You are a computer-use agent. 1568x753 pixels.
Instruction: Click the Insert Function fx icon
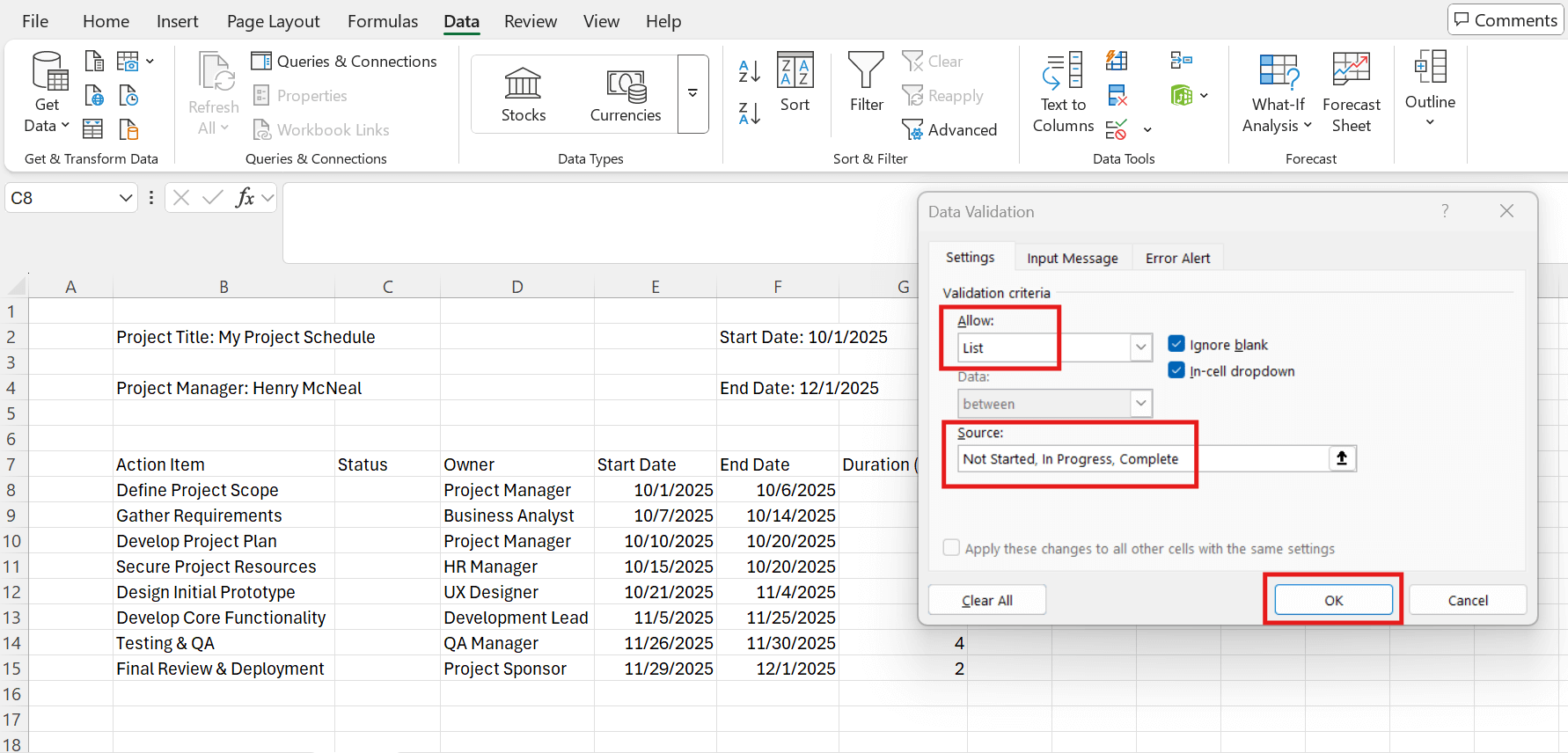coord(245,198)
